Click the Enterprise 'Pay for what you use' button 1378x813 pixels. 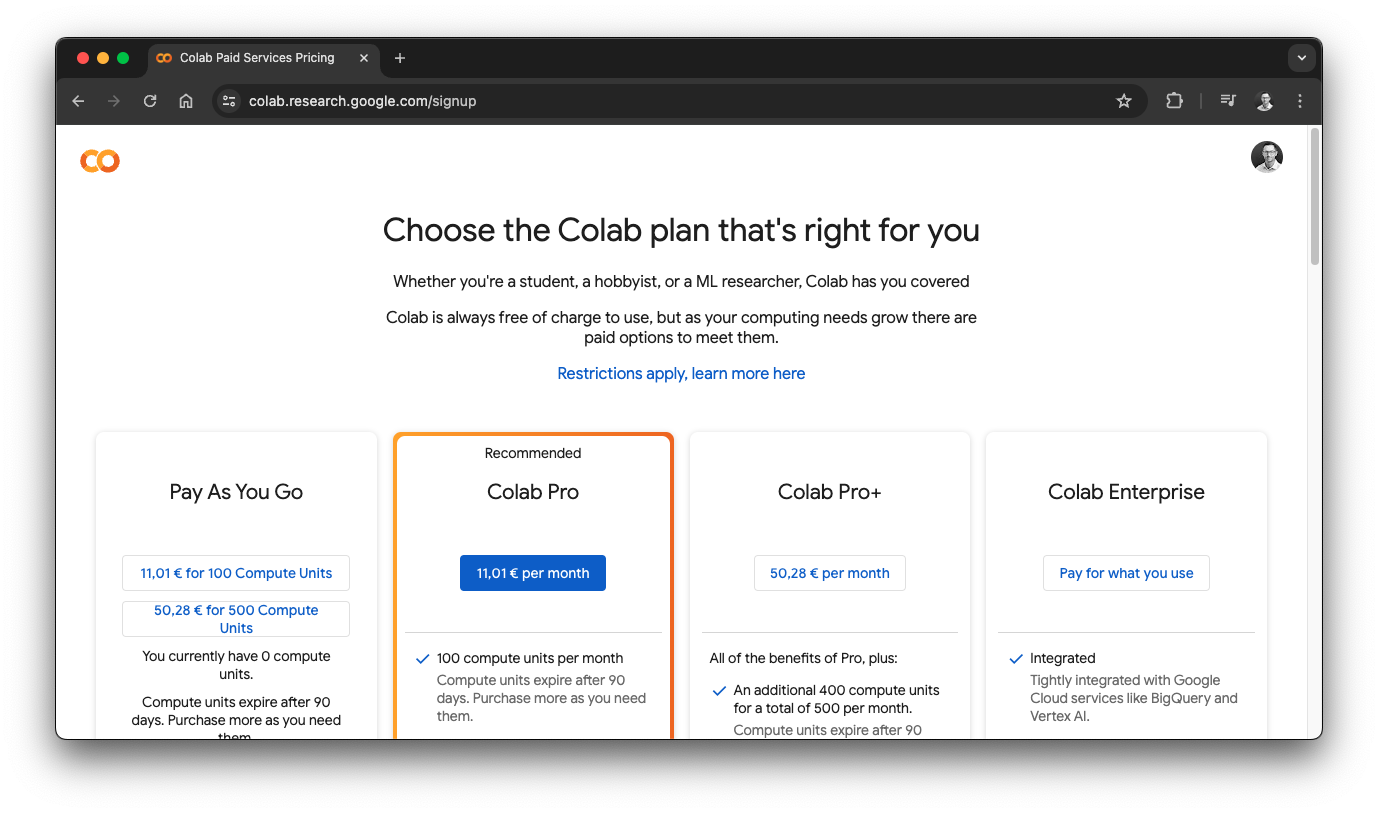point(1126,573)
